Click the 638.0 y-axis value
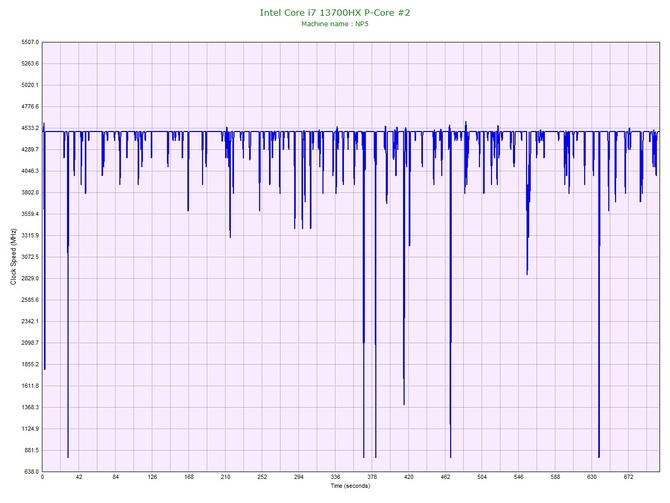Viewport: 670px width, 503px height. click(31, 472)
